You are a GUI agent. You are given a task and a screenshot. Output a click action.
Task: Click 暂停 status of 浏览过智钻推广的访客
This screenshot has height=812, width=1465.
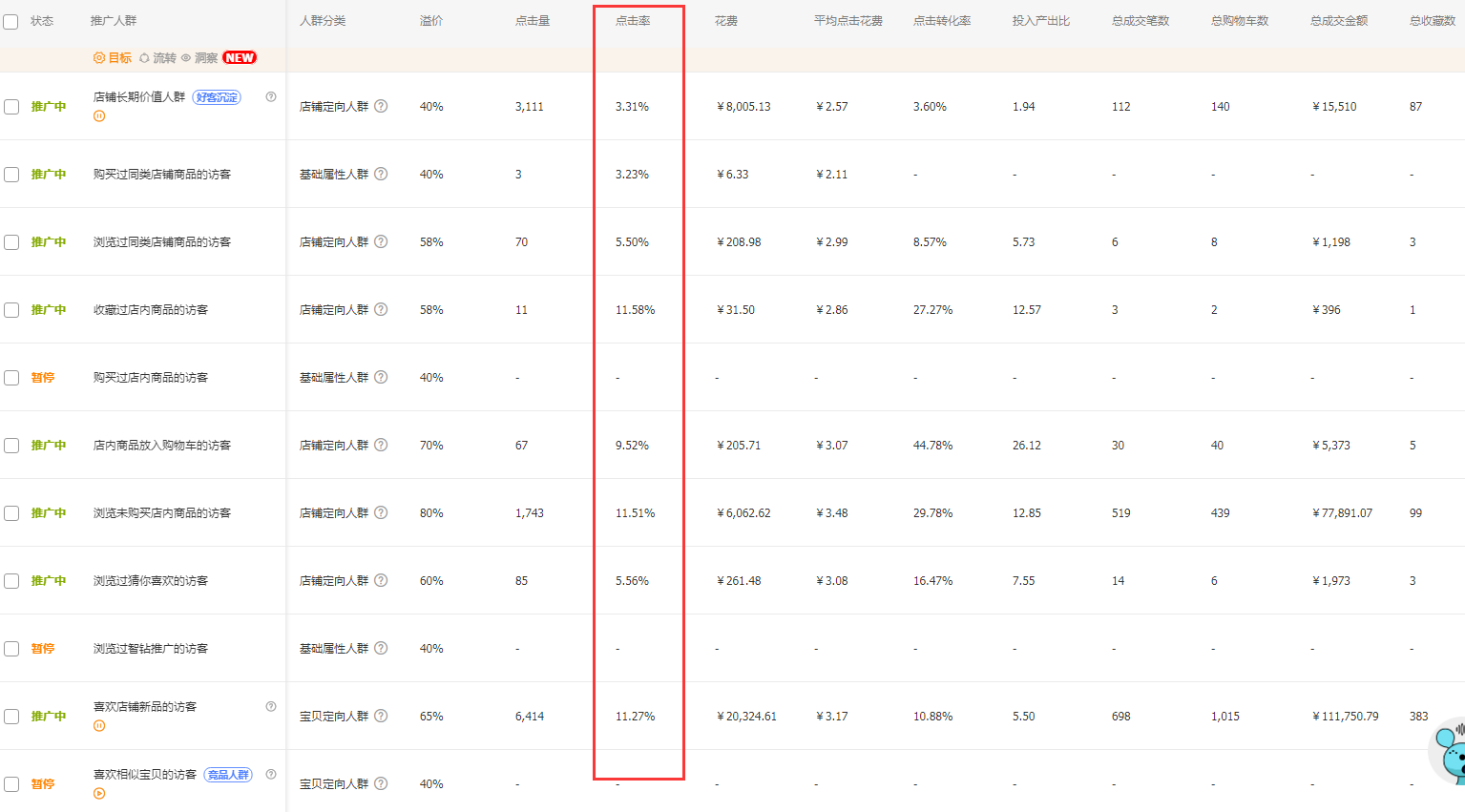43,649
